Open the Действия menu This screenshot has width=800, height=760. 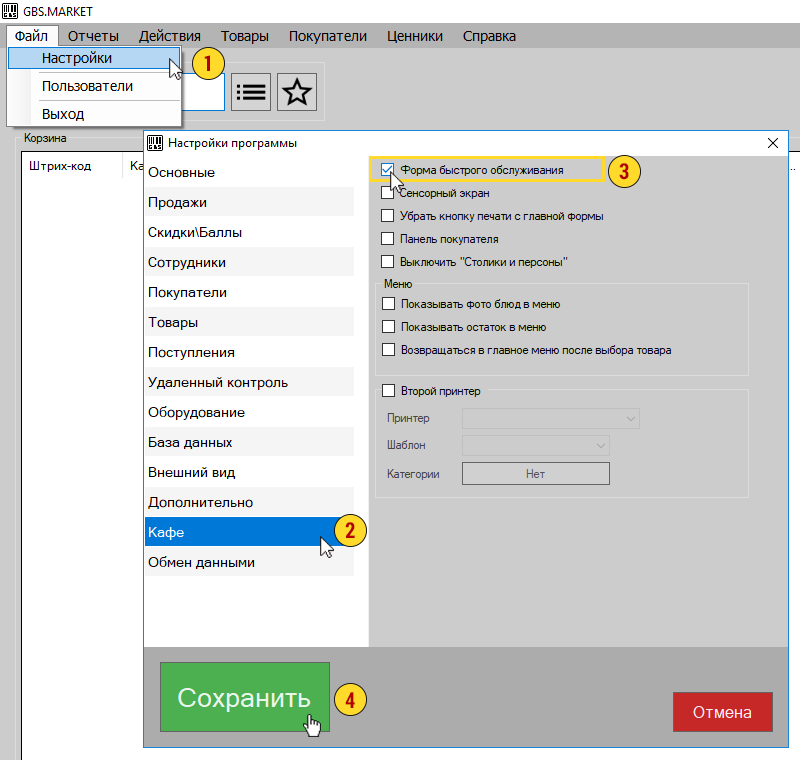tap(170, 36)
